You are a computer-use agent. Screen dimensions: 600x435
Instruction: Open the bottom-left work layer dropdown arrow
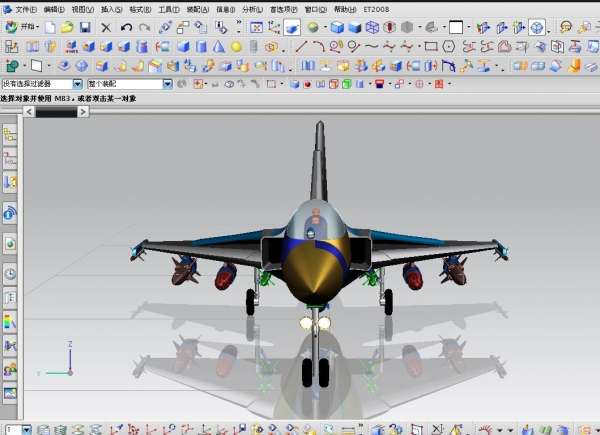pyautogui.click(x=26, y=430)
